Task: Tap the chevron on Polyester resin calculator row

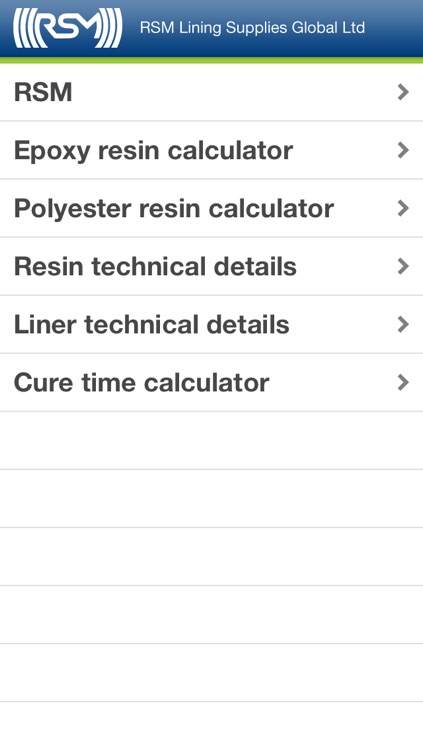Action: 403,209
